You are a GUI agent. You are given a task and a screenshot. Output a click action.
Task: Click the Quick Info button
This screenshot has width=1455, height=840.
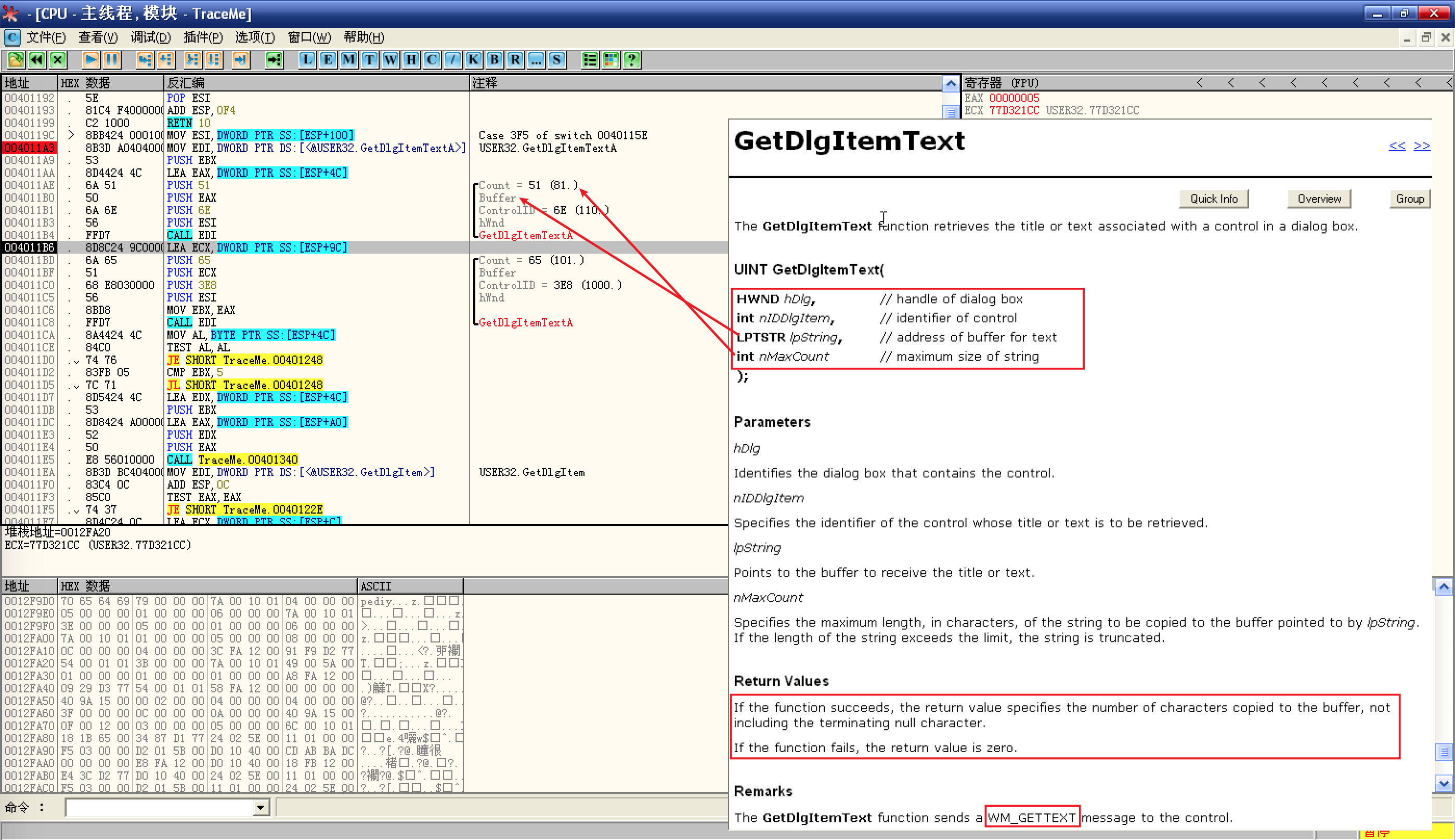point(1213,199)
